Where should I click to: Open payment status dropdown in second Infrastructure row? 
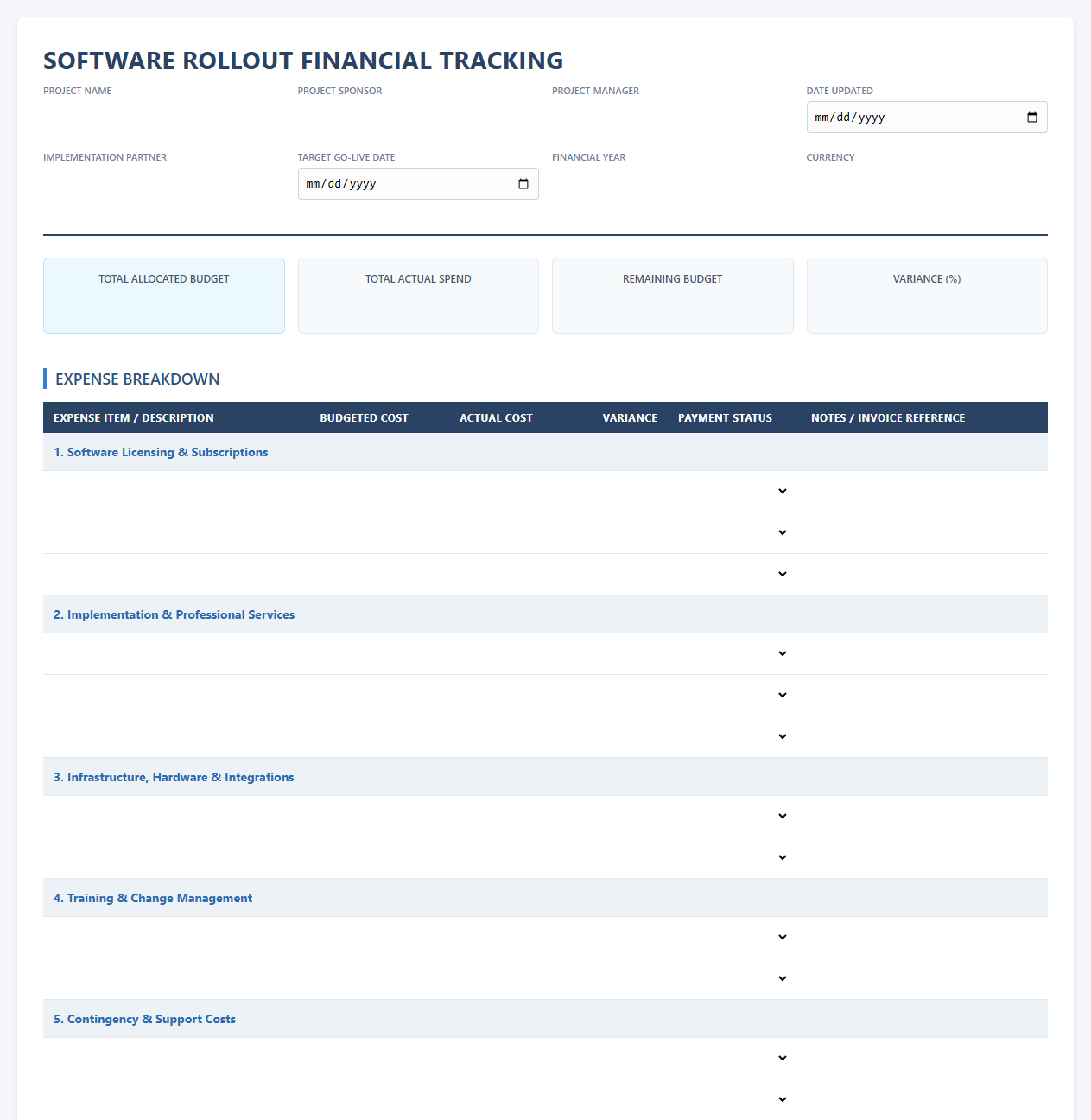(734, 857)
